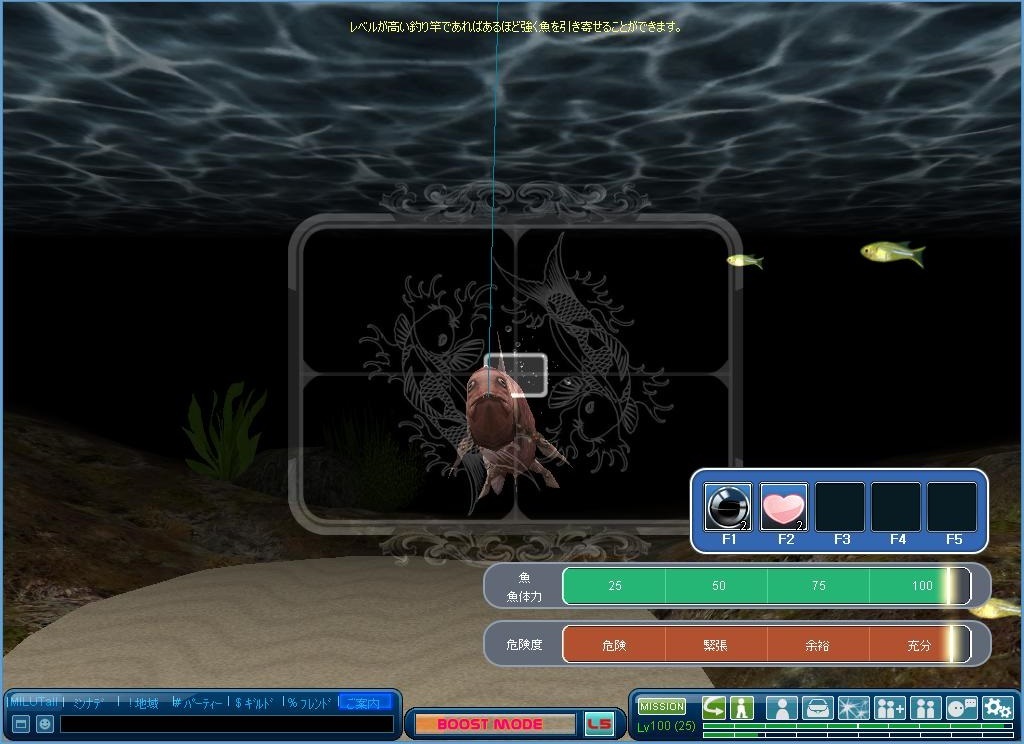Click the 危険度 danger level gauge
This screenshot has width=1024, height=744.
click(x=767, y=645)
